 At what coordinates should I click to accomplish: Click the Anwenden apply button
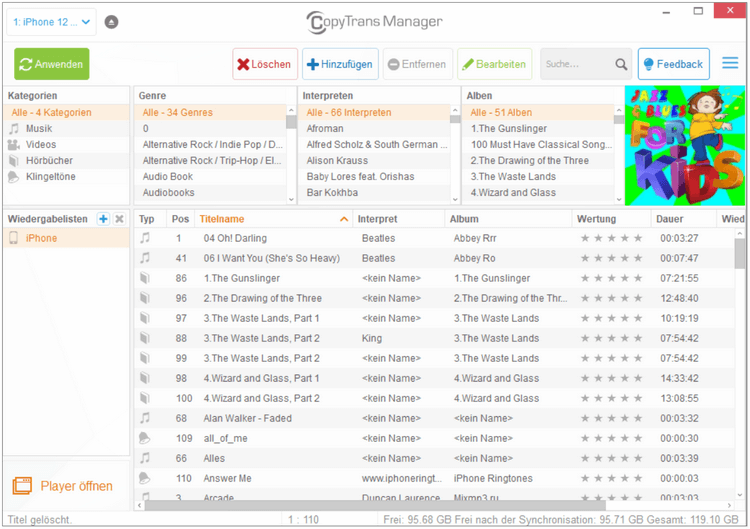52,64
